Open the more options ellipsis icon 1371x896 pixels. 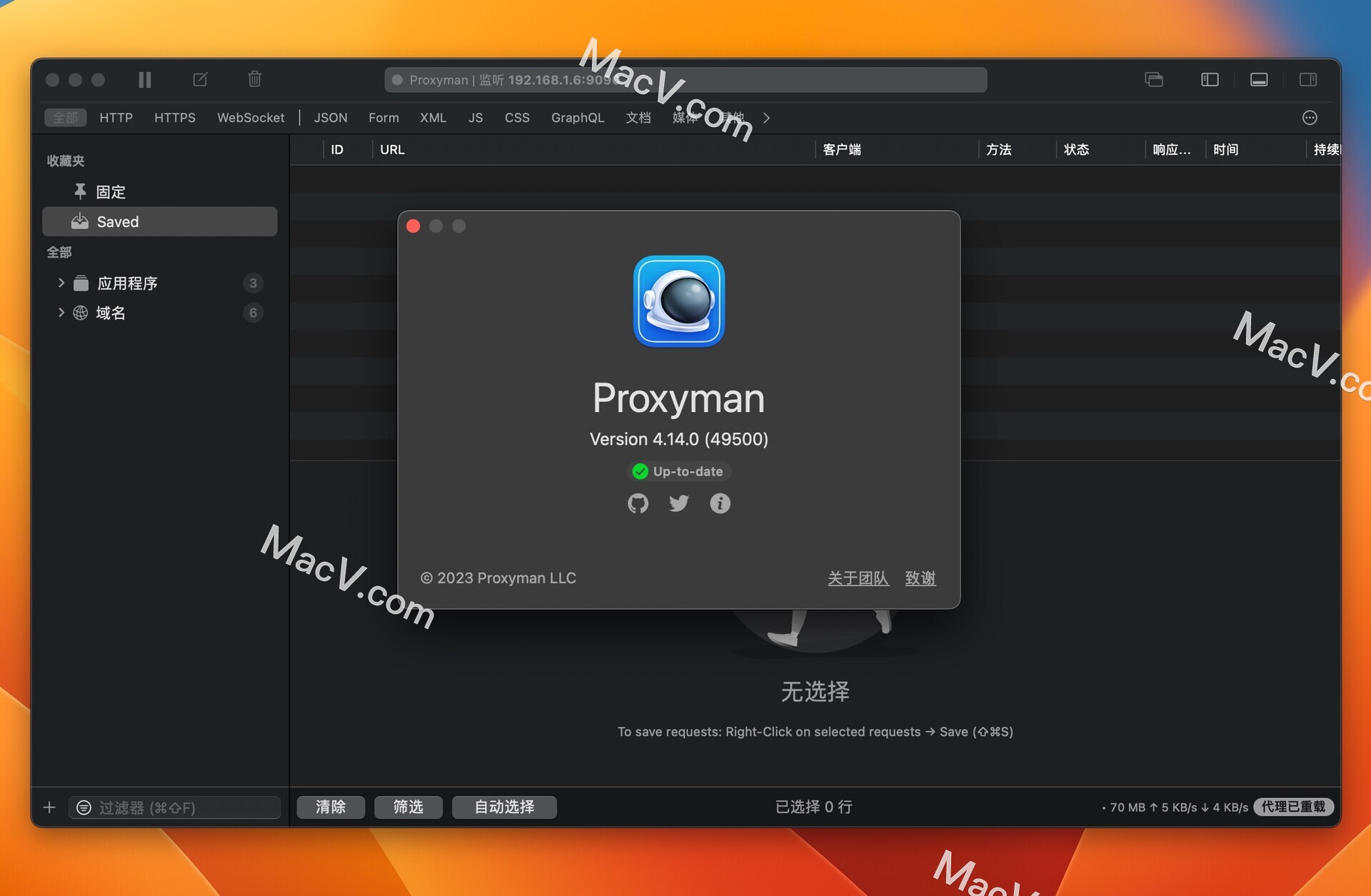(x=1310, y=118)
